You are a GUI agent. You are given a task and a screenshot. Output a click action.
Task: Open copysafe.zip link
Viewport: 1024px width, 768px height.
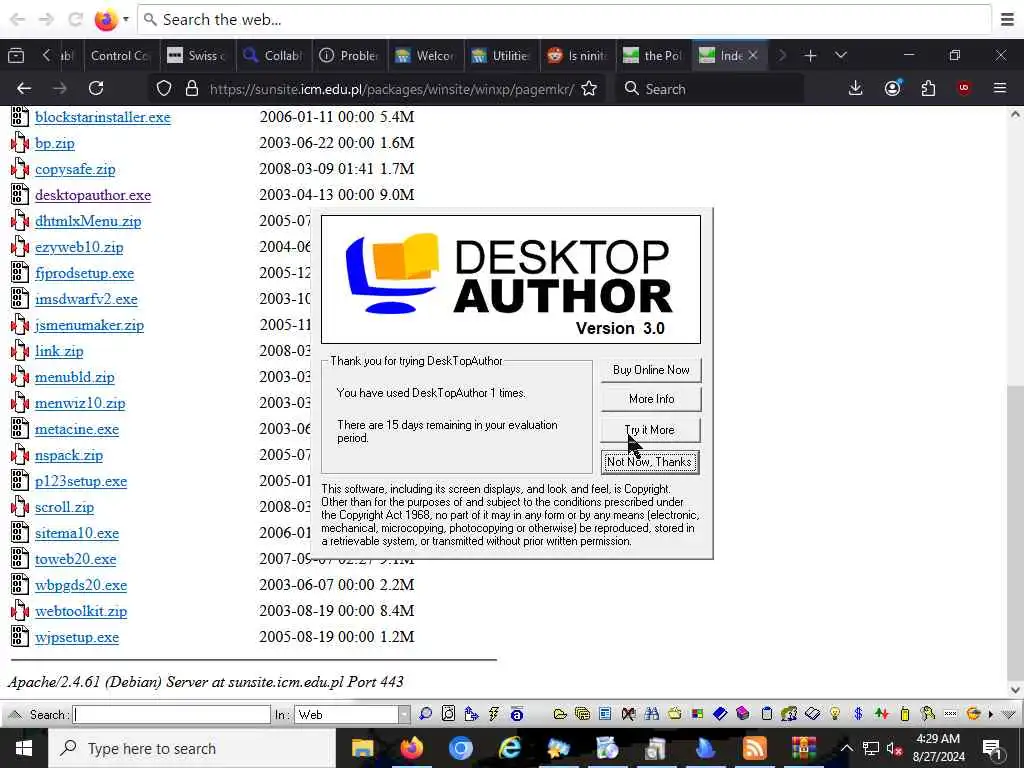(x=75, y=169)
